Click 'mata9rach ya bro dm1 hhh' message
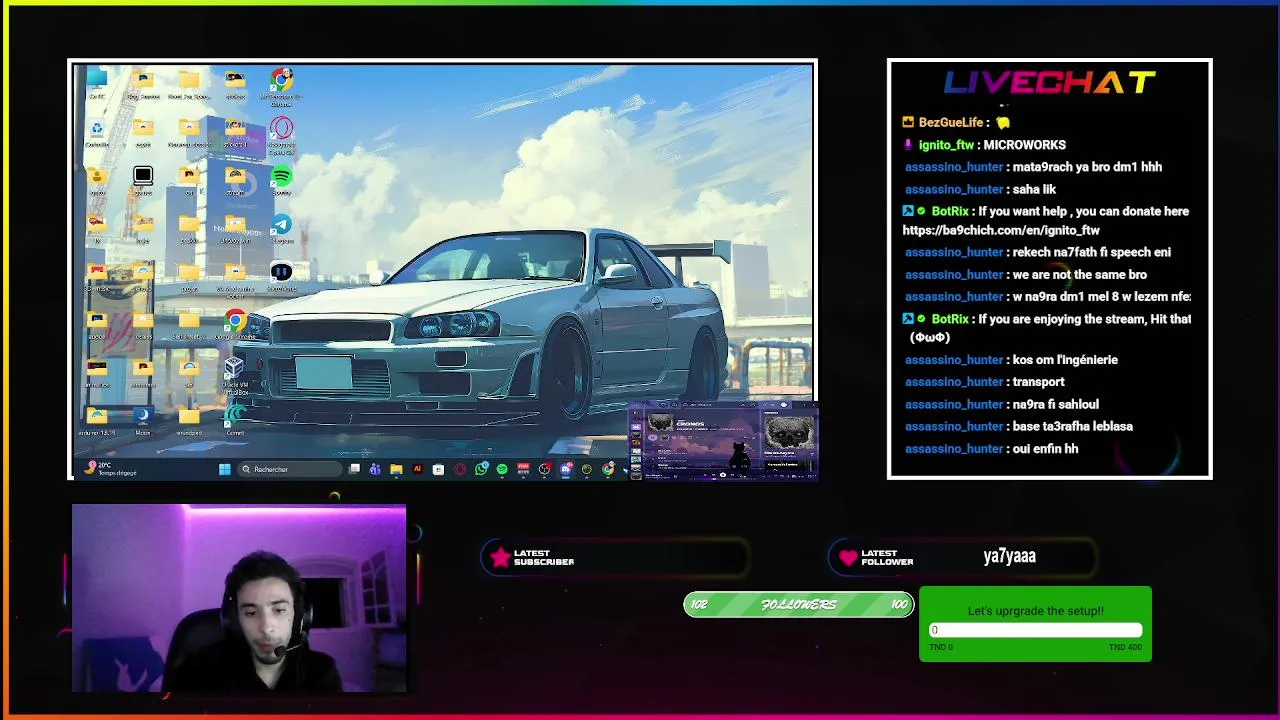Viewport: 1280px width, 720px height. [x=1087, y=167]
